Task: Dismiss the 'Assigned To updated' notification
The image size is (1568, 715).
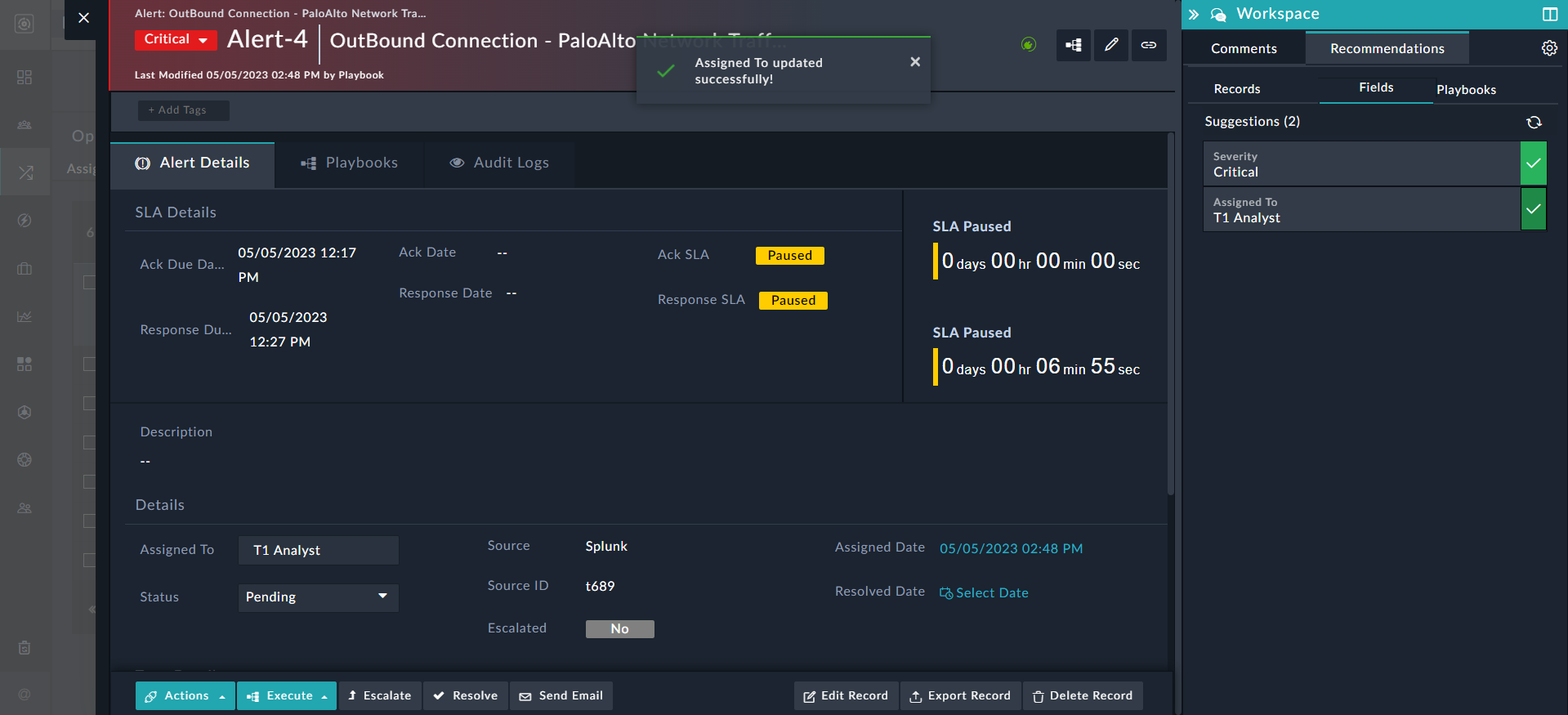Action: pyautogui.click(x=915, y=62)
